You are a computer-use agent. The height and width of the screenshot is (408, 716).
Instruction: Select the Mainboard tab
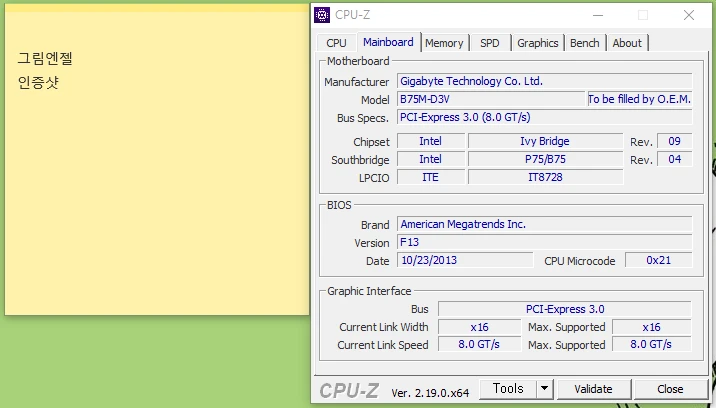click(x=388, y=42)
